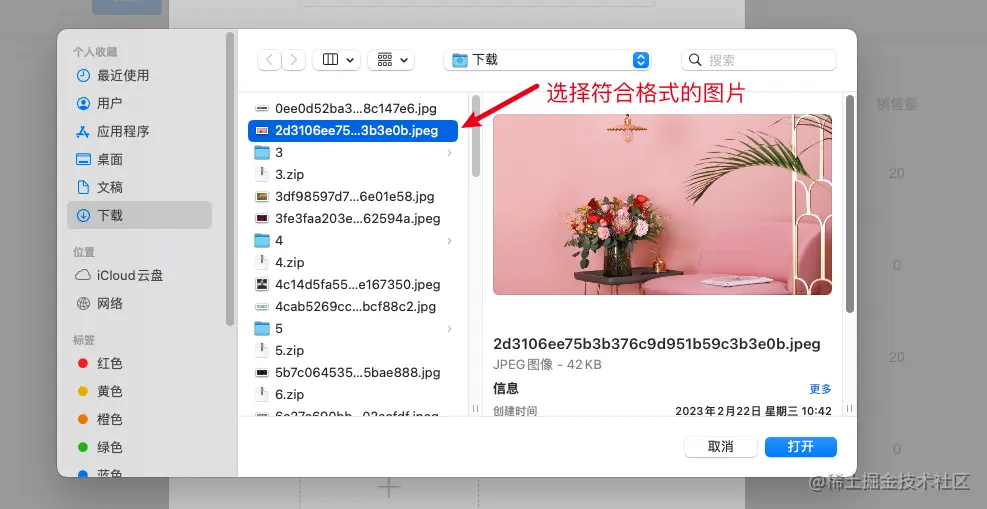987x509 pixels.
Task: Select file 4cab5269cc…bcf88c2.jpg
Action: pyautogui.click(x=353, y=306)
